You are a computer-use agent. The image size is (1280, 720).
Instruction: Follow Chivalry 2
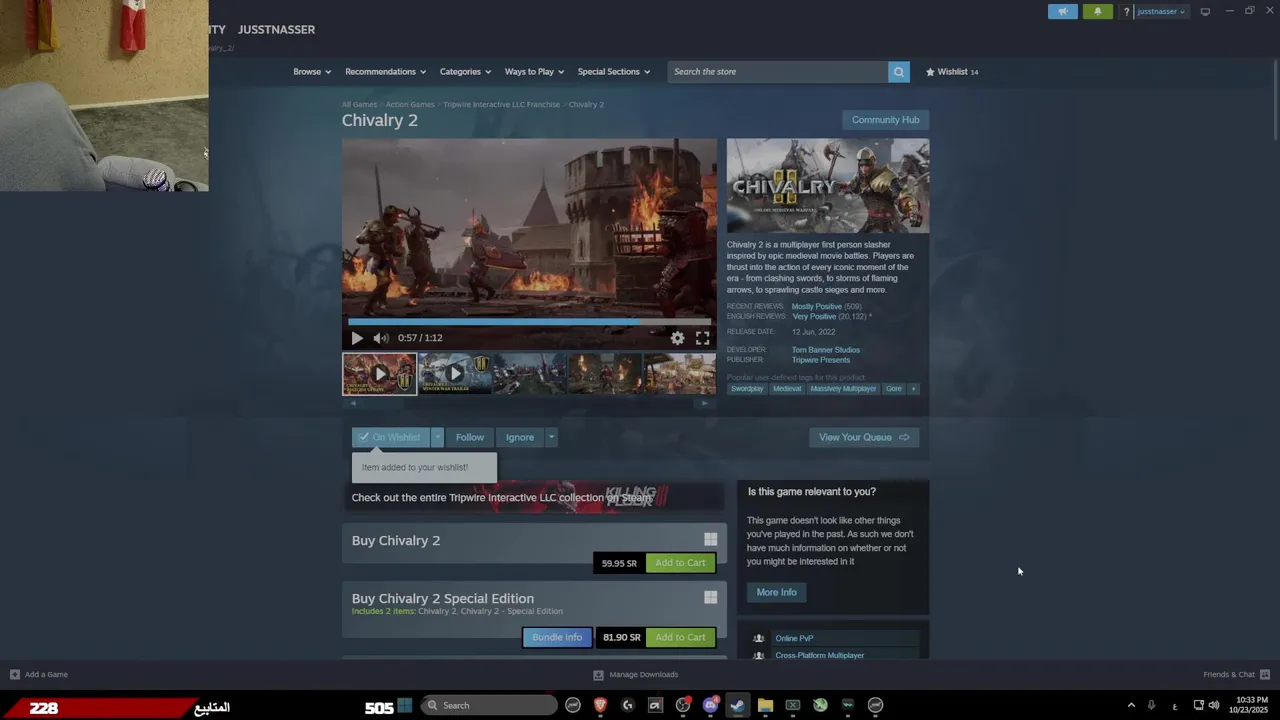pos(470,437)
